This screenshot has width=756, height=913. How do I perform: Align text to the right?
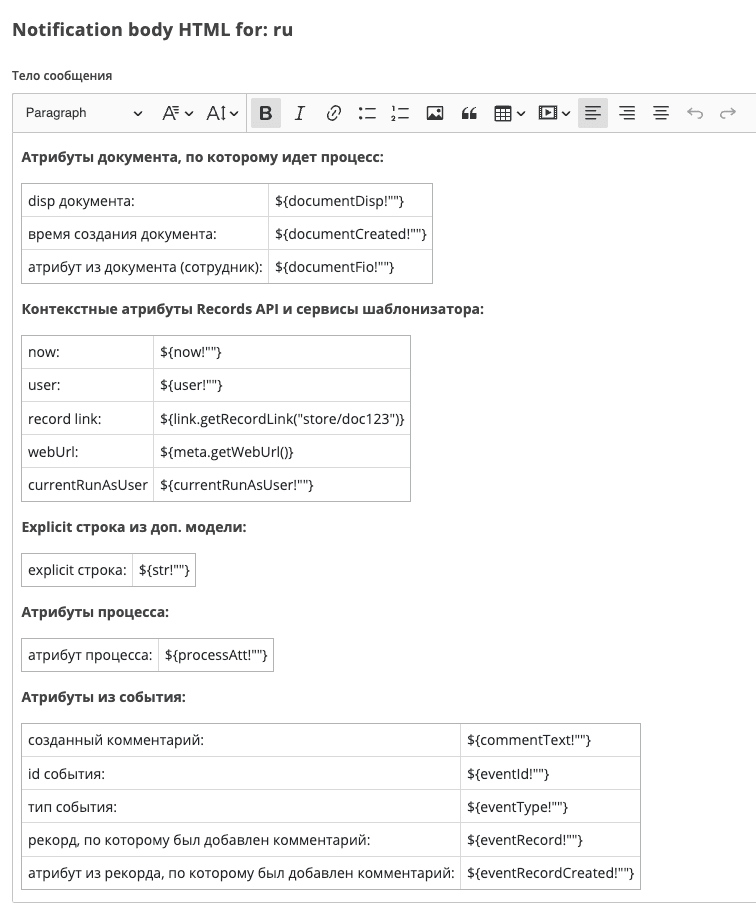pos(627,113)
